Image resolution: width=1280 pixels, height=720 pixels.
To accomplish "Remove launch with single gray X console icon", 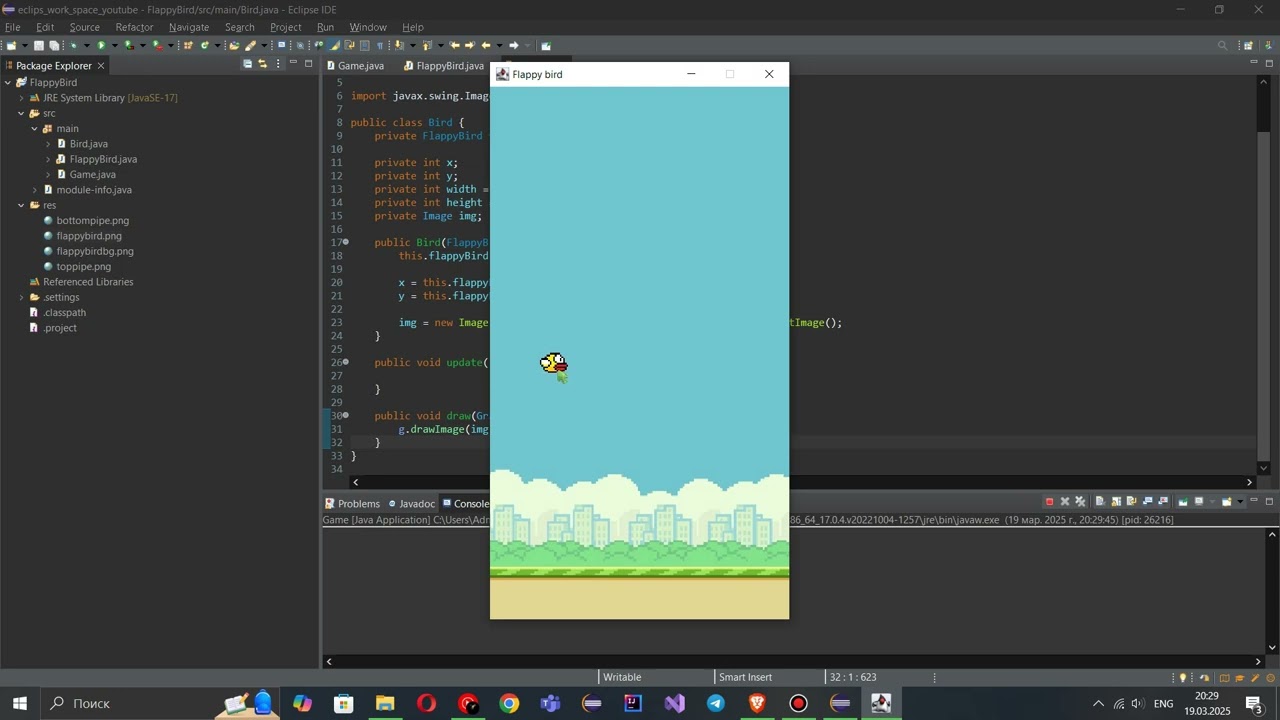I will 1065,501.
